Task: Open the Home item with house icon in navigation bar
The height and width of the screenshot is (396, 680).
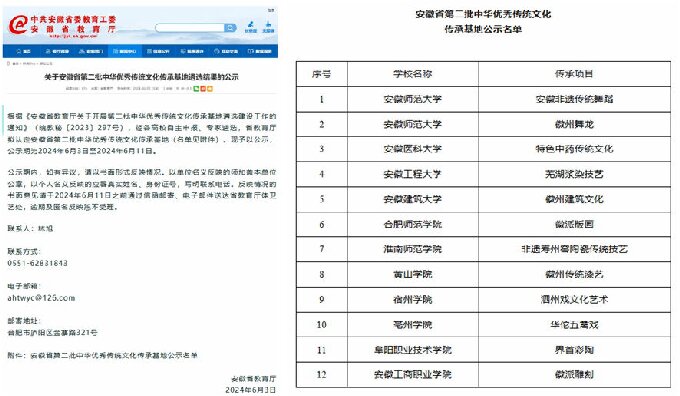Action: pyautogui.click(x=23, y=51)
